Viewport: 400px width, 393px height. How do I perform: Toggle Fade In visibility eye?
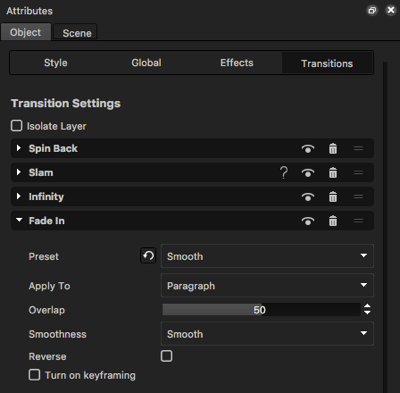click(x=308, y=221)
